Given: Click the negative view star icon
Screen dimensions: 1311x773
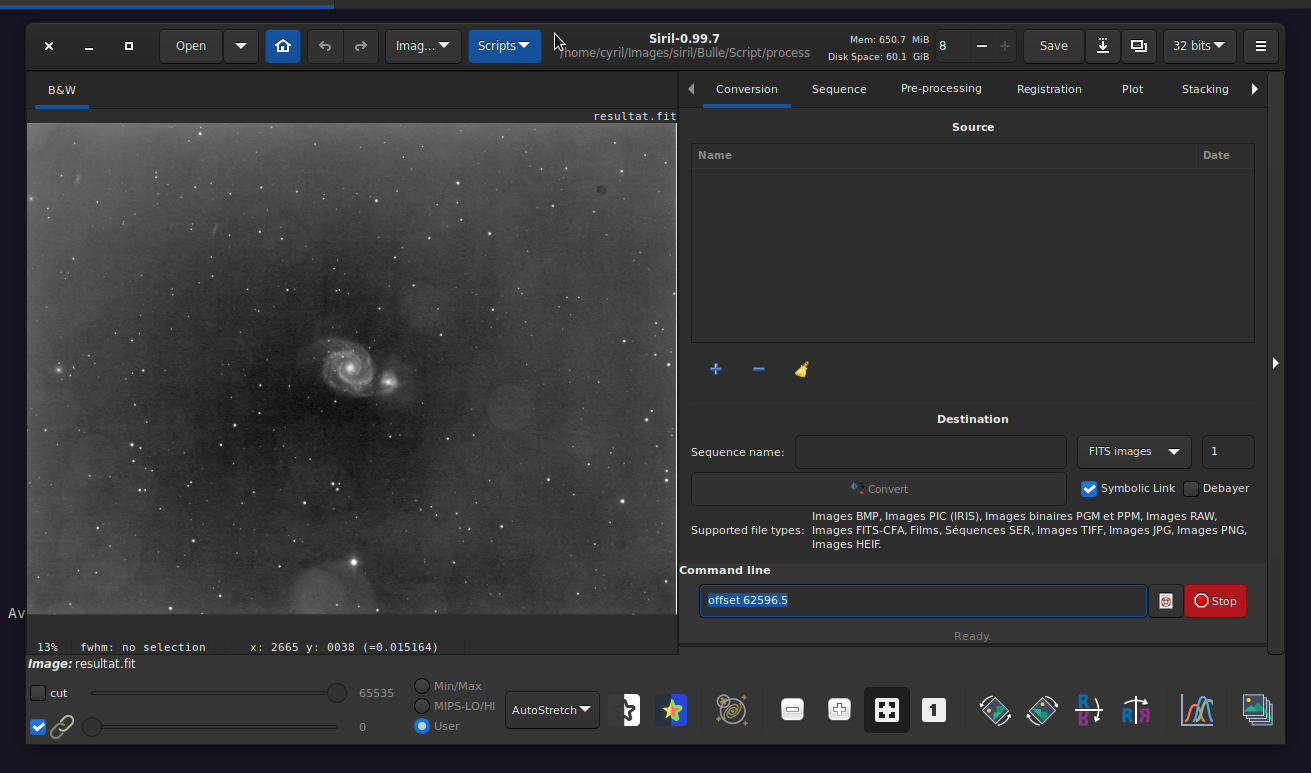Looking at the screenshot, I should coord(625,710).
